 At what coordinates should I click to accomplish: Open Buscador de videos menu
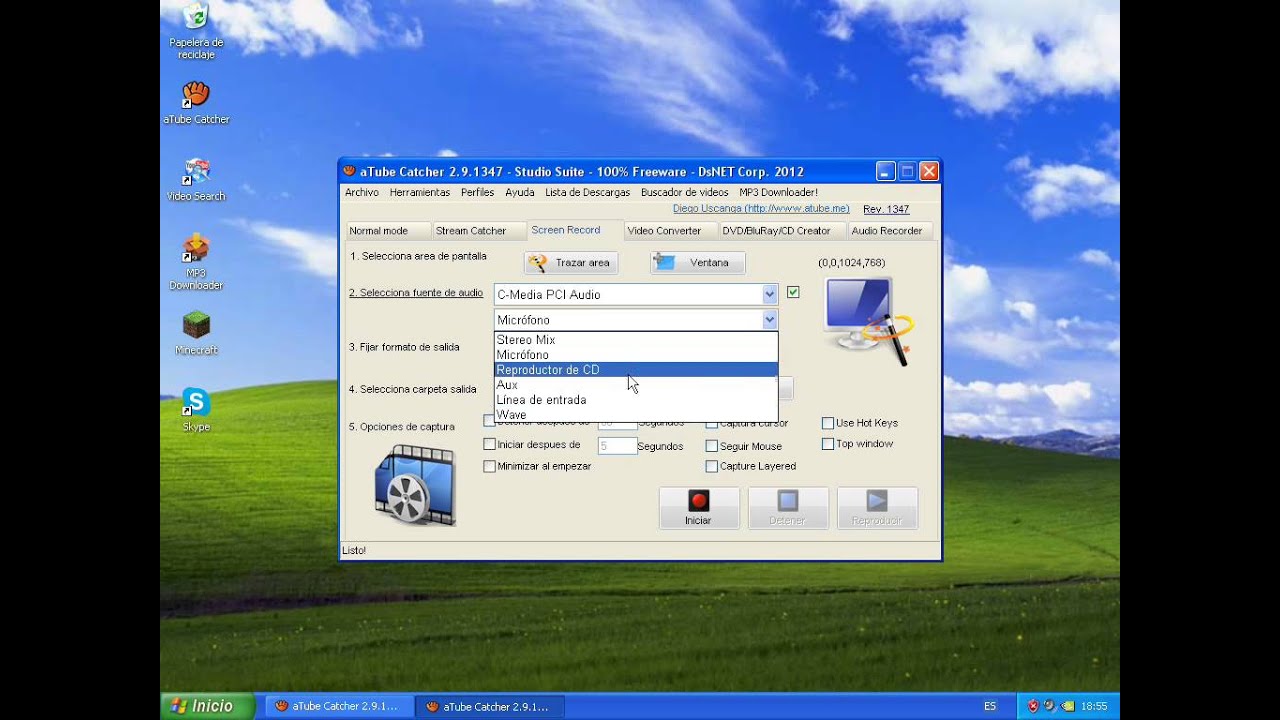(x=685, y=192)
